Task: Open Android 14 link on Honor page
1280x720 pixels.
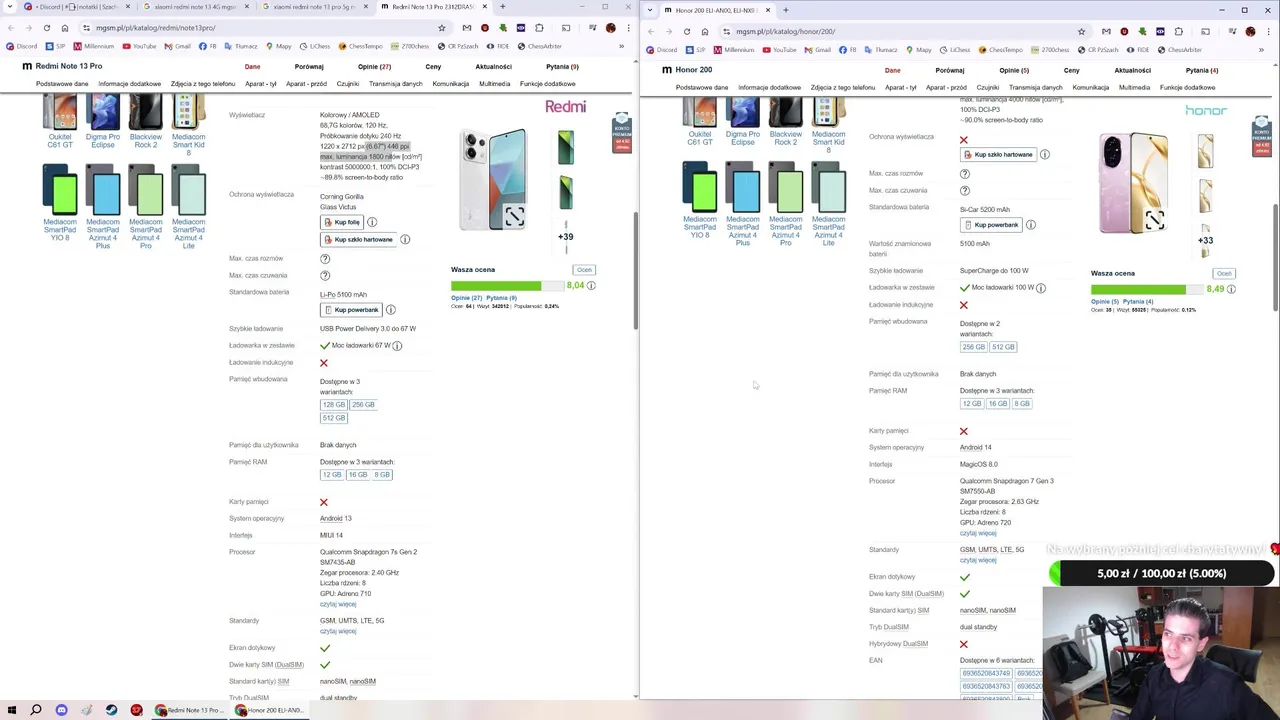Action: [975, 448]
